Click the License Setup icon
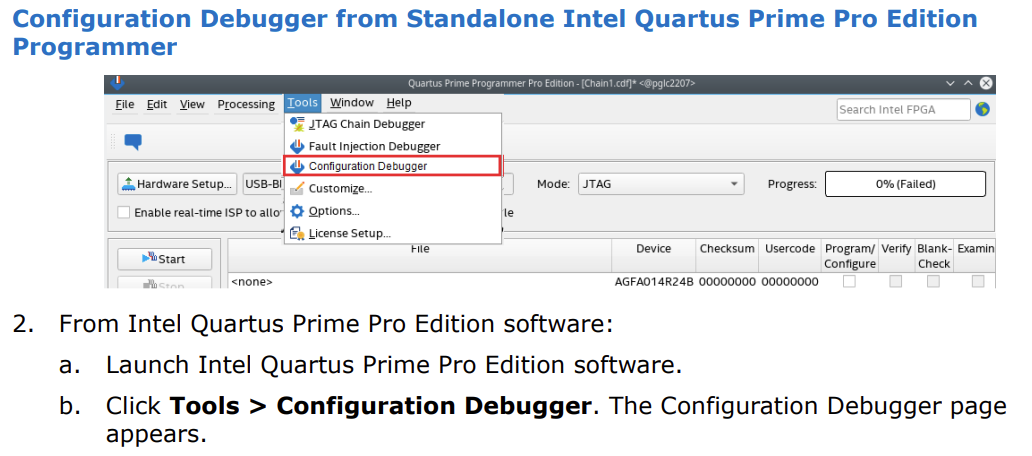 click(297, 233)
